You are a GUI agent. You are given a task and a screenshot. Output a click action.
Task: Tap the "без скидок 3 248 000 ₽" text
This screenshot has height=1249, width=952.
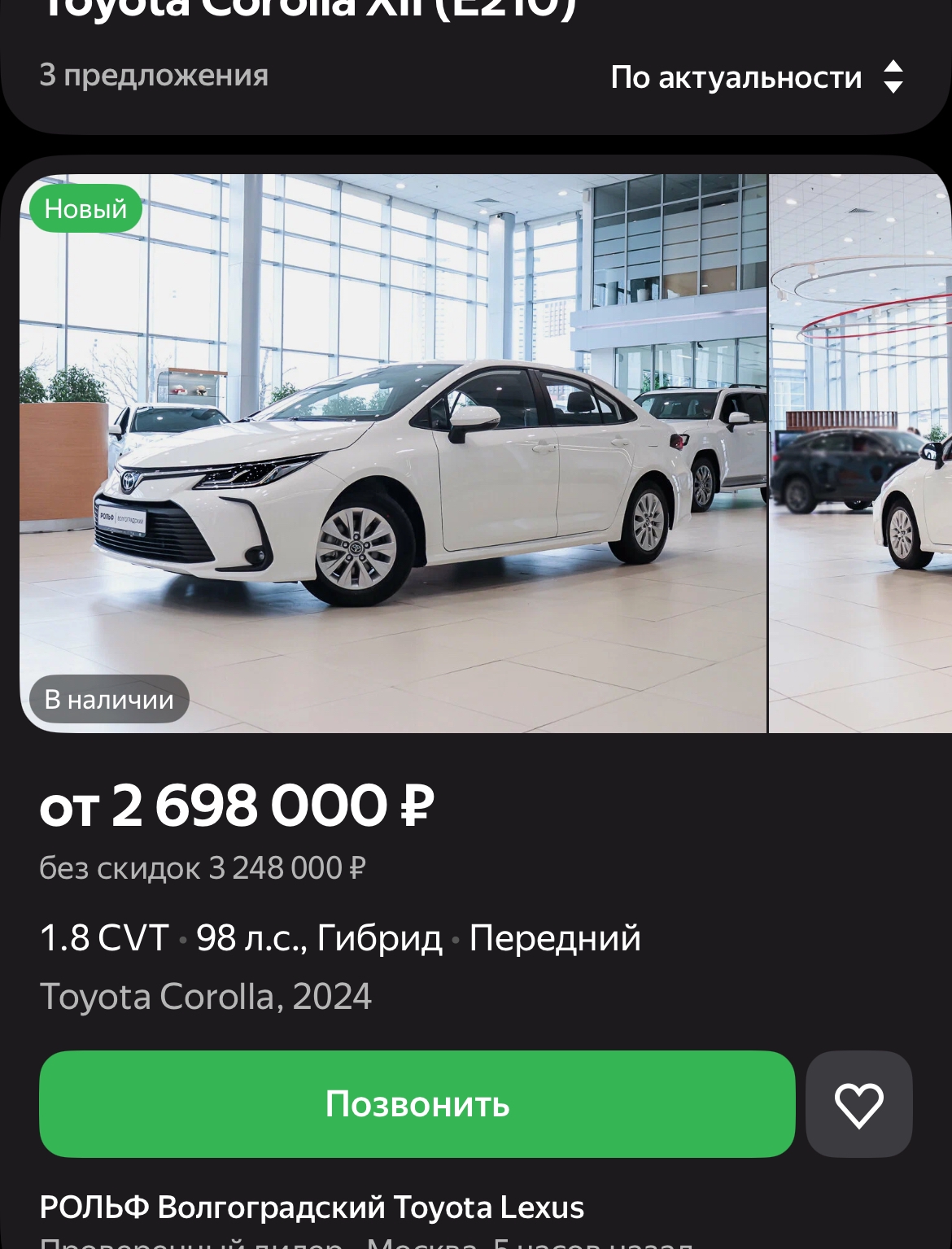coord(203,868)
